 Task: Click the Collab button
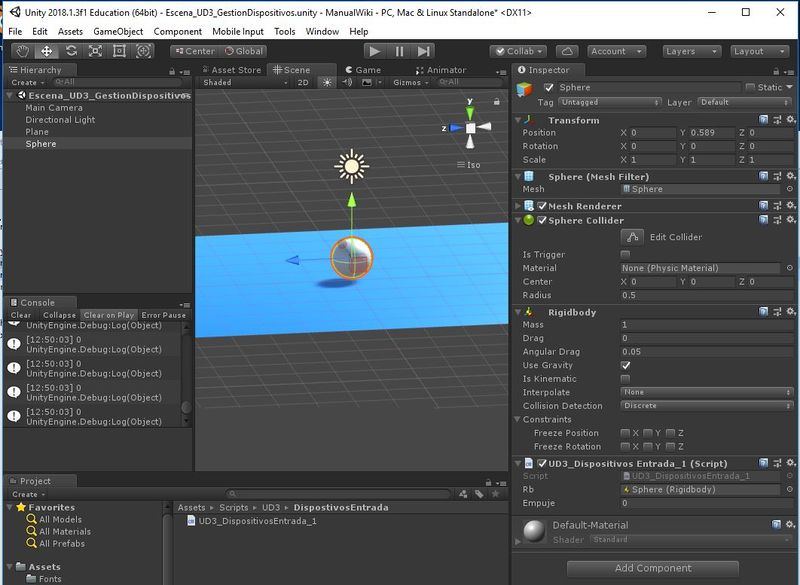[x=518, y=52]
